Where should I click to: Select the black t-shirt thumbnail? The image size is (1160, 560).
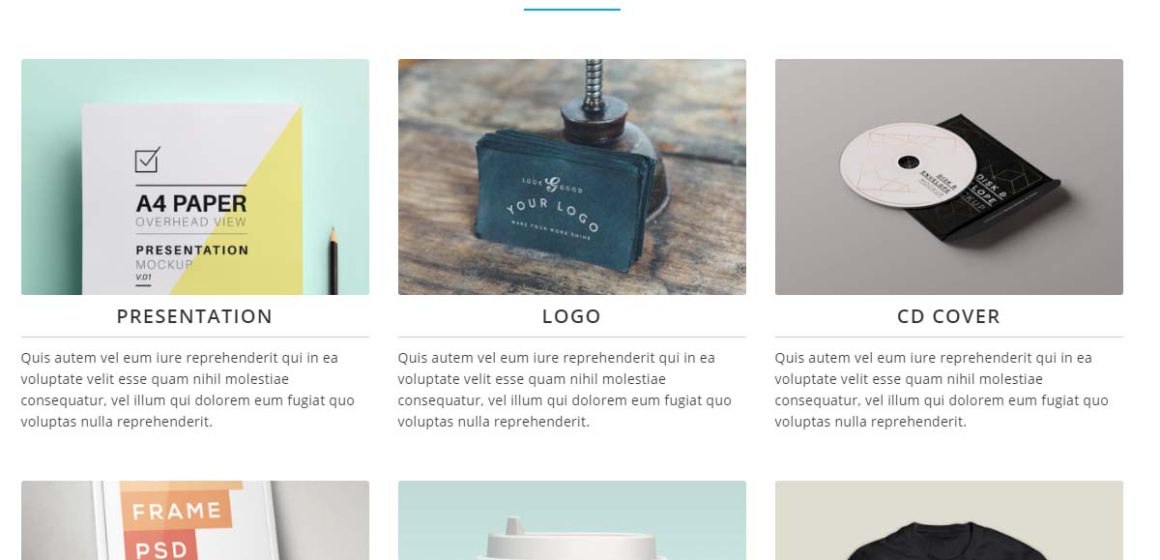point(948,520)
